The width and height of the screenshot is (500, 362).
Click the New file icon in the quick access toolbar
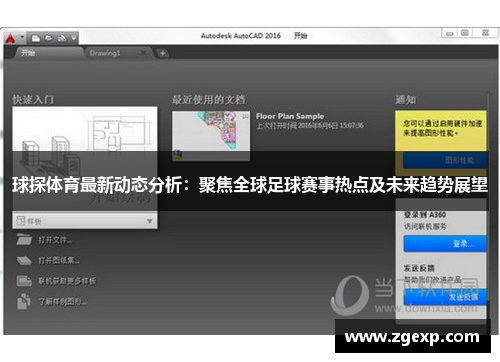coord(36,39)
